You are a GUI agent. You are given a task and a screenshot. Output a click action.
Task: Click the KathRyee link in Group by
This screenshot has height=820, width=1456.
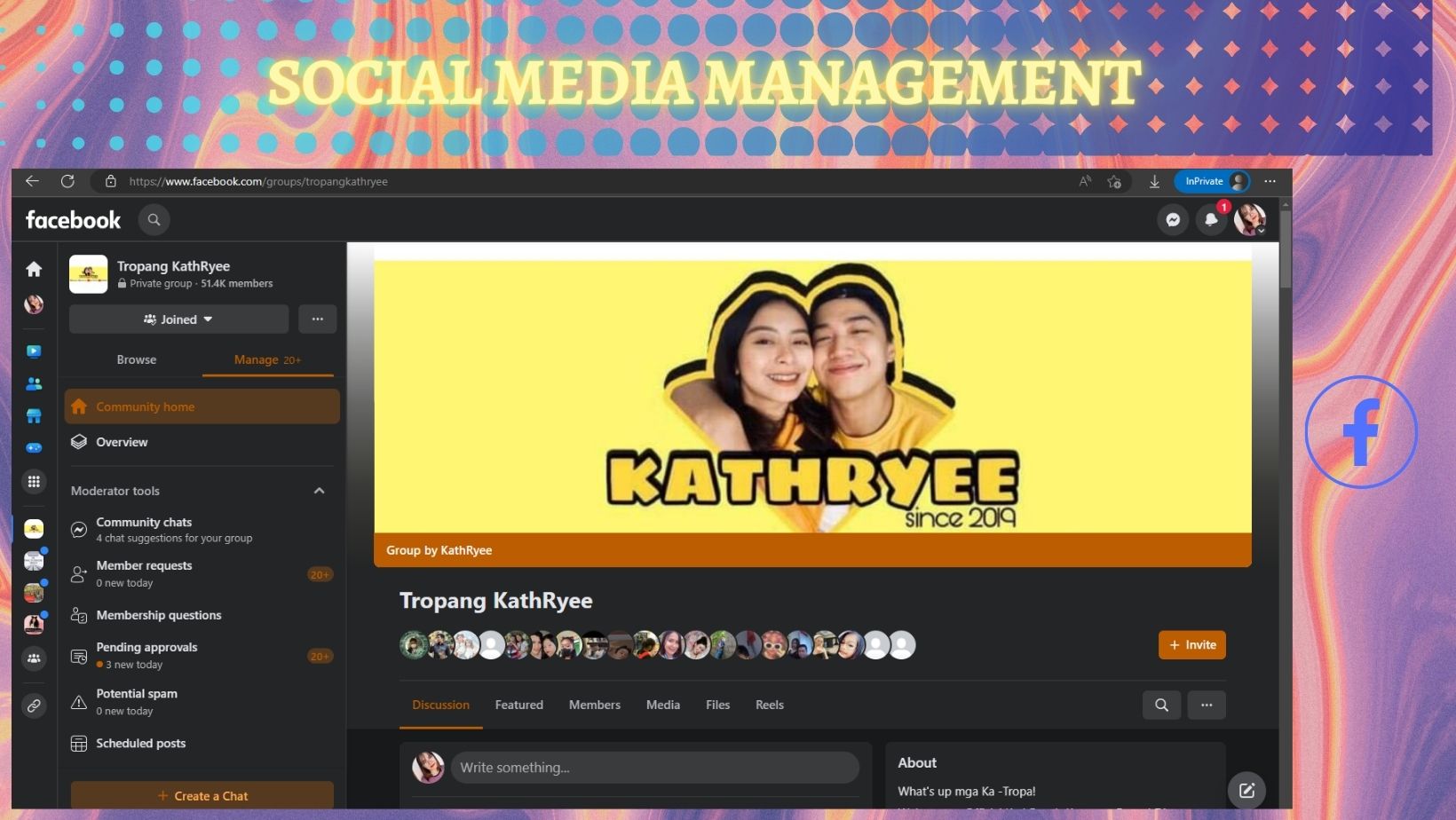(x=466, y=550)
